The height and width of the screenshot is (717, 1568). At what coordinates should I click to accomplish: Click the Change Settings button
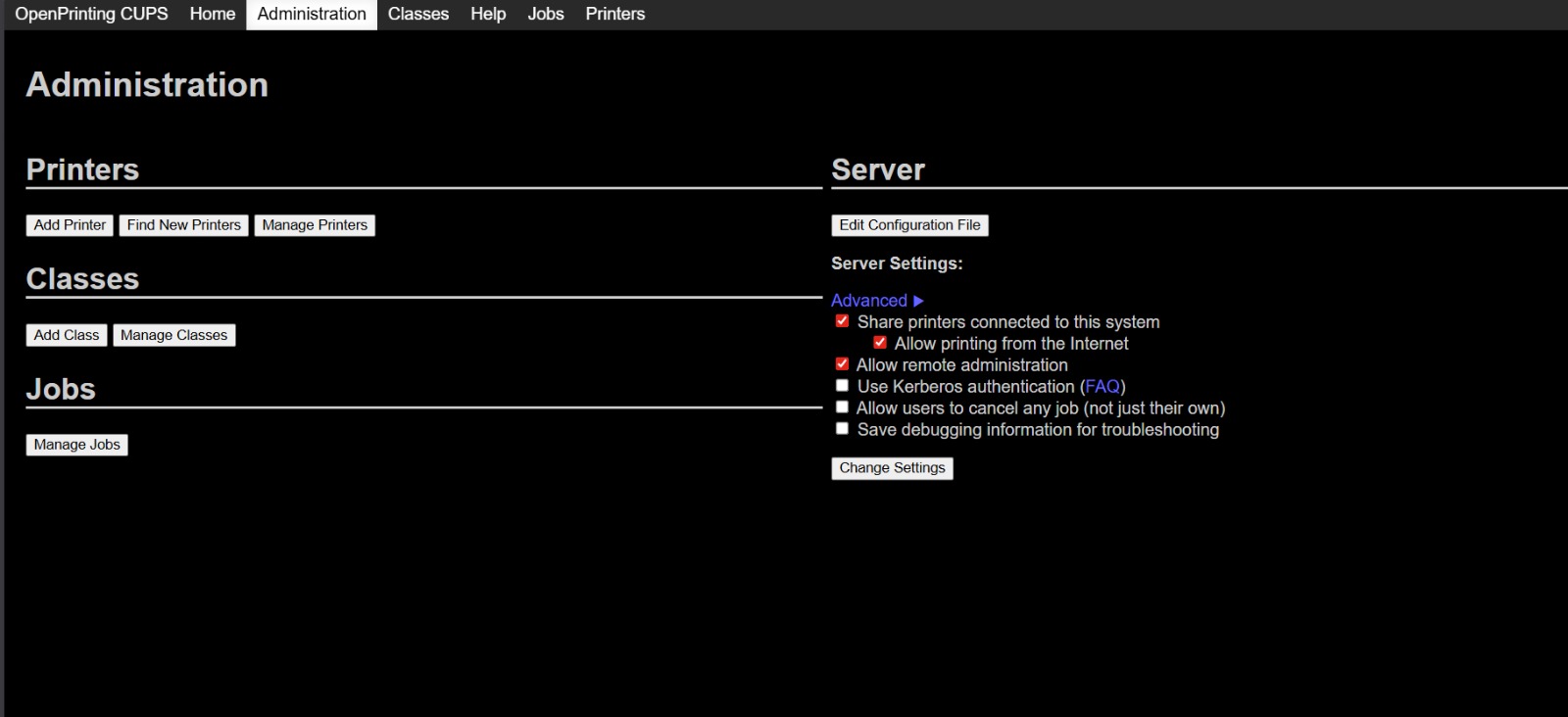pos(892,468)
